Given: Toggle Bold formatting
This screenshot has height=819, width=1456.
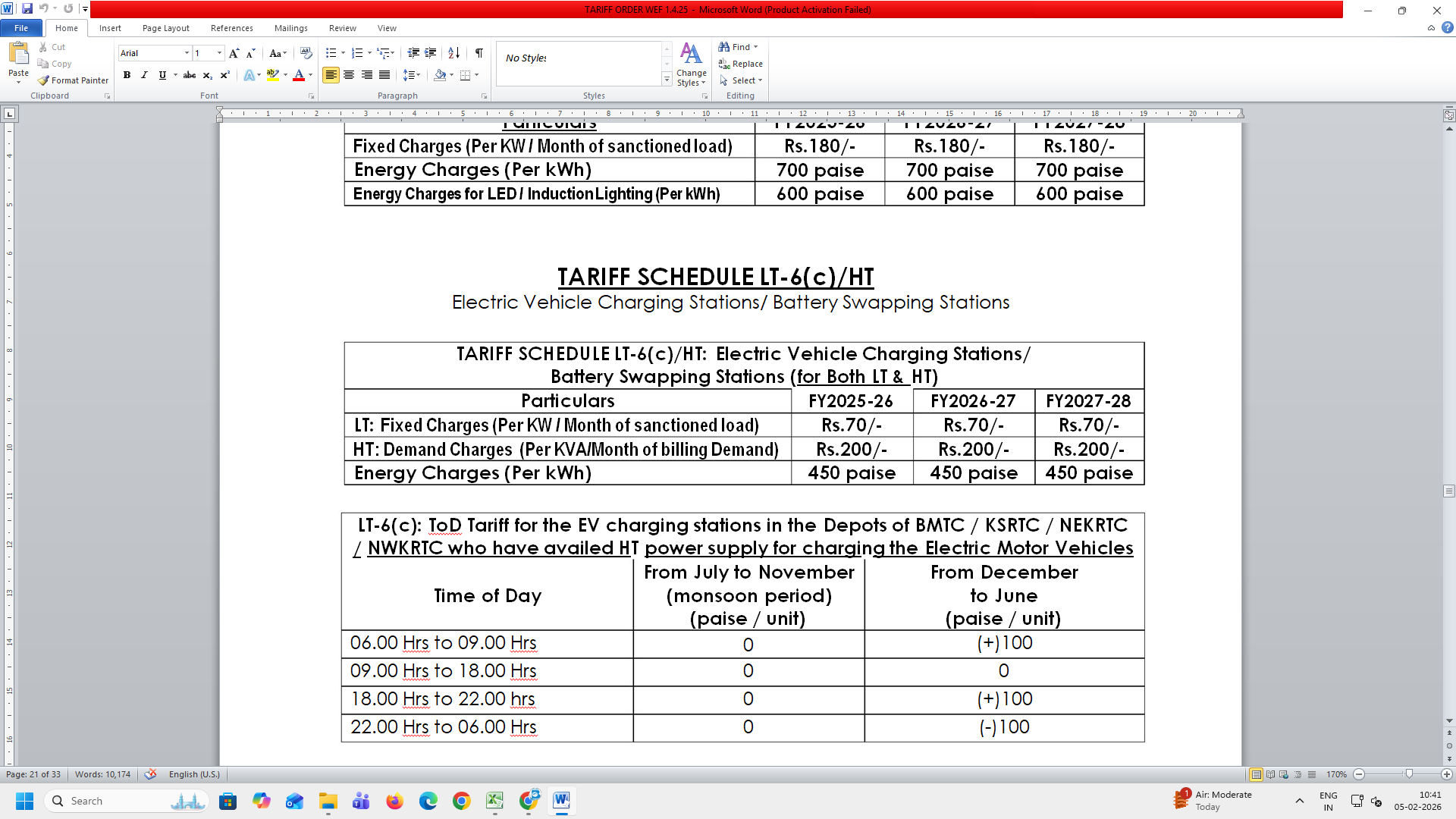Looking at the screenshot, I should [x=127, y=75].
